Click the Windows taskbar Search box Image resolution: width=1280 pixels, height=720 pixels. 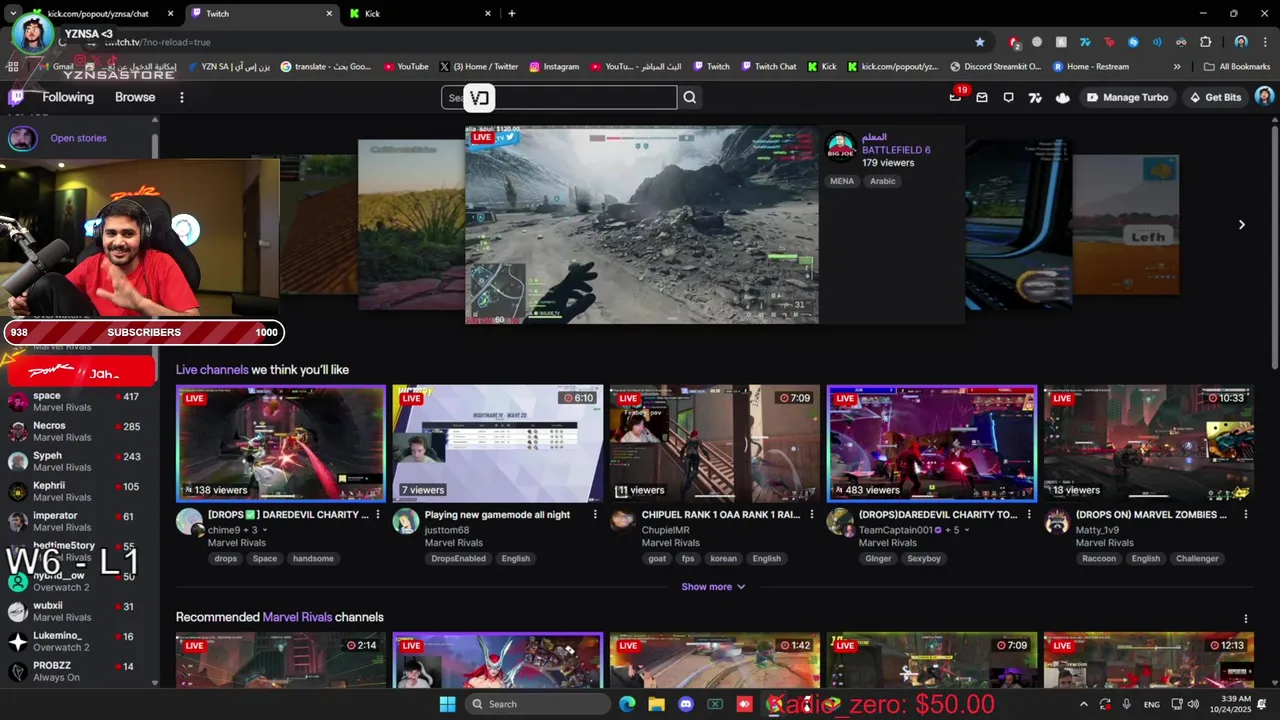point(537,704)
